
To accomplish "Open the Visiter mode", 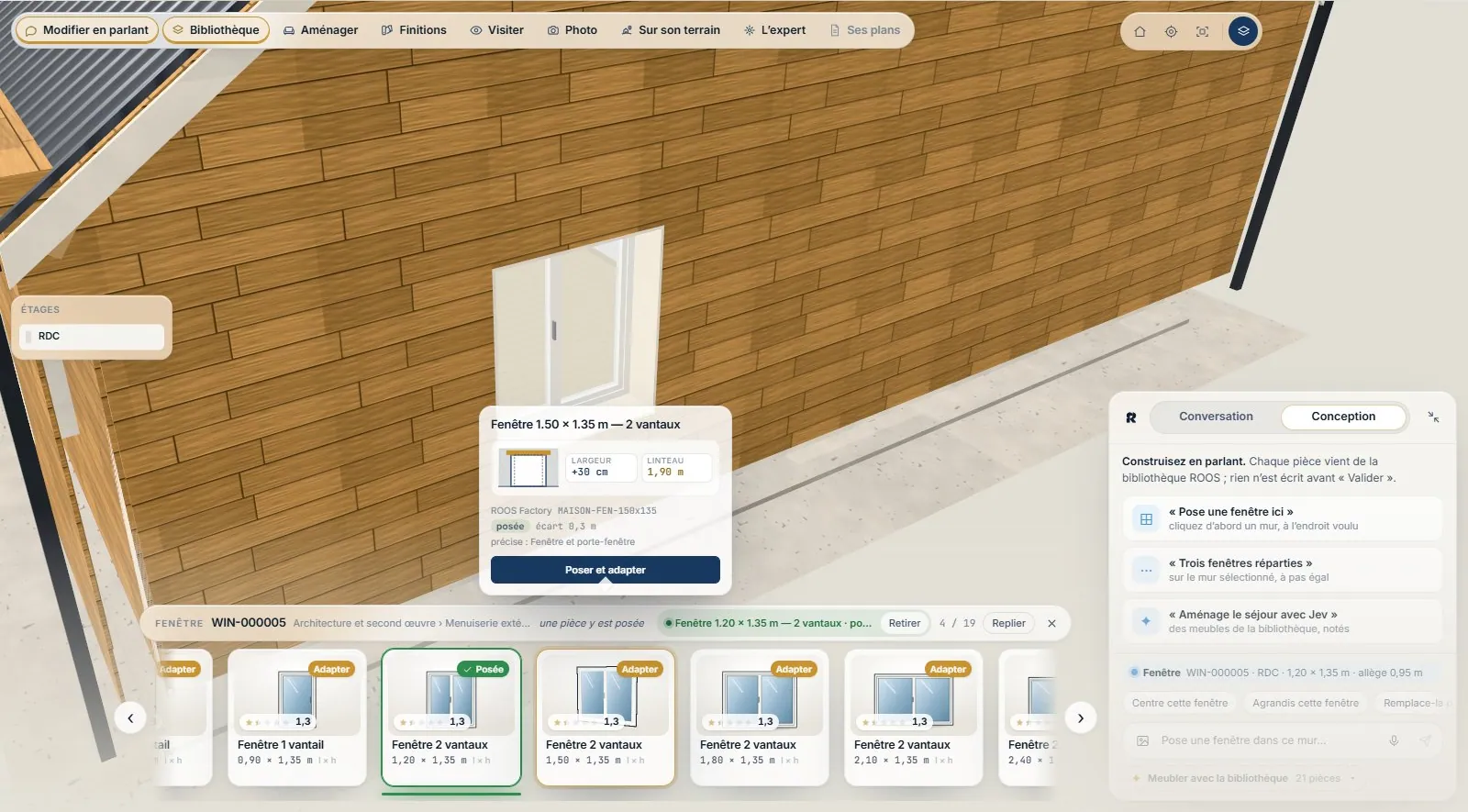I will (x=496, y=30).
